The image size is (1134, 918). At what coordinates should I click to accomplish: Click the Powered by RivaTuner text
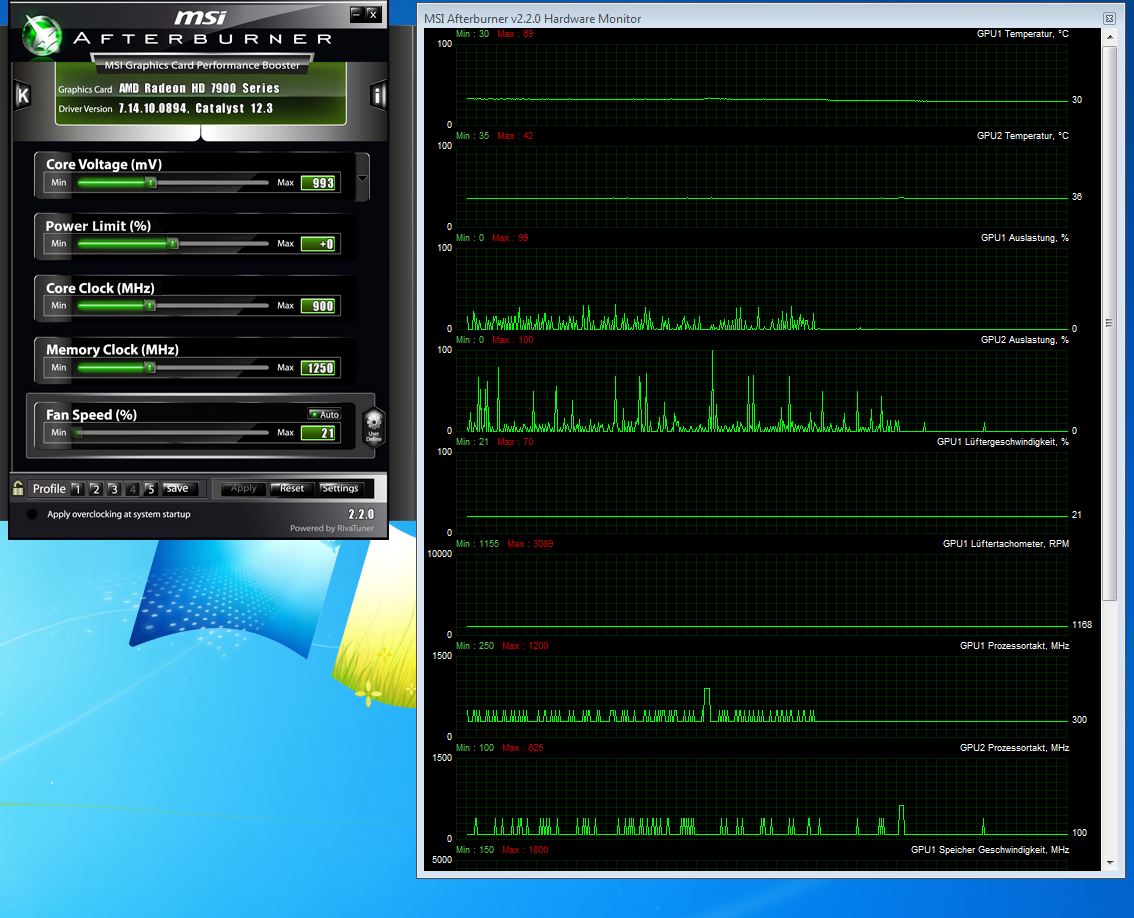[x=332, y=528]
